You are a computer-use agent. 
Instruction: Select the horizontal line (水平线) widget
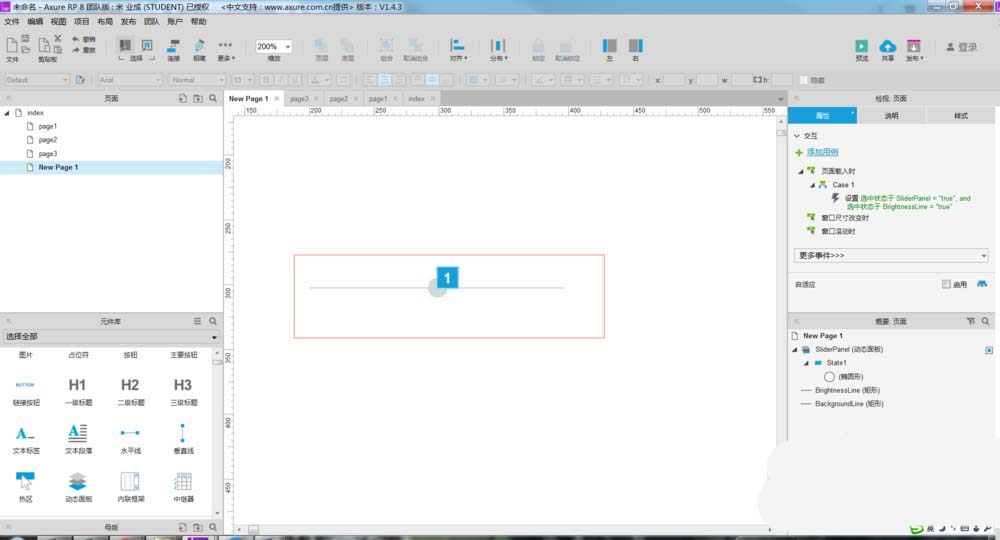[x=131, y=439]
